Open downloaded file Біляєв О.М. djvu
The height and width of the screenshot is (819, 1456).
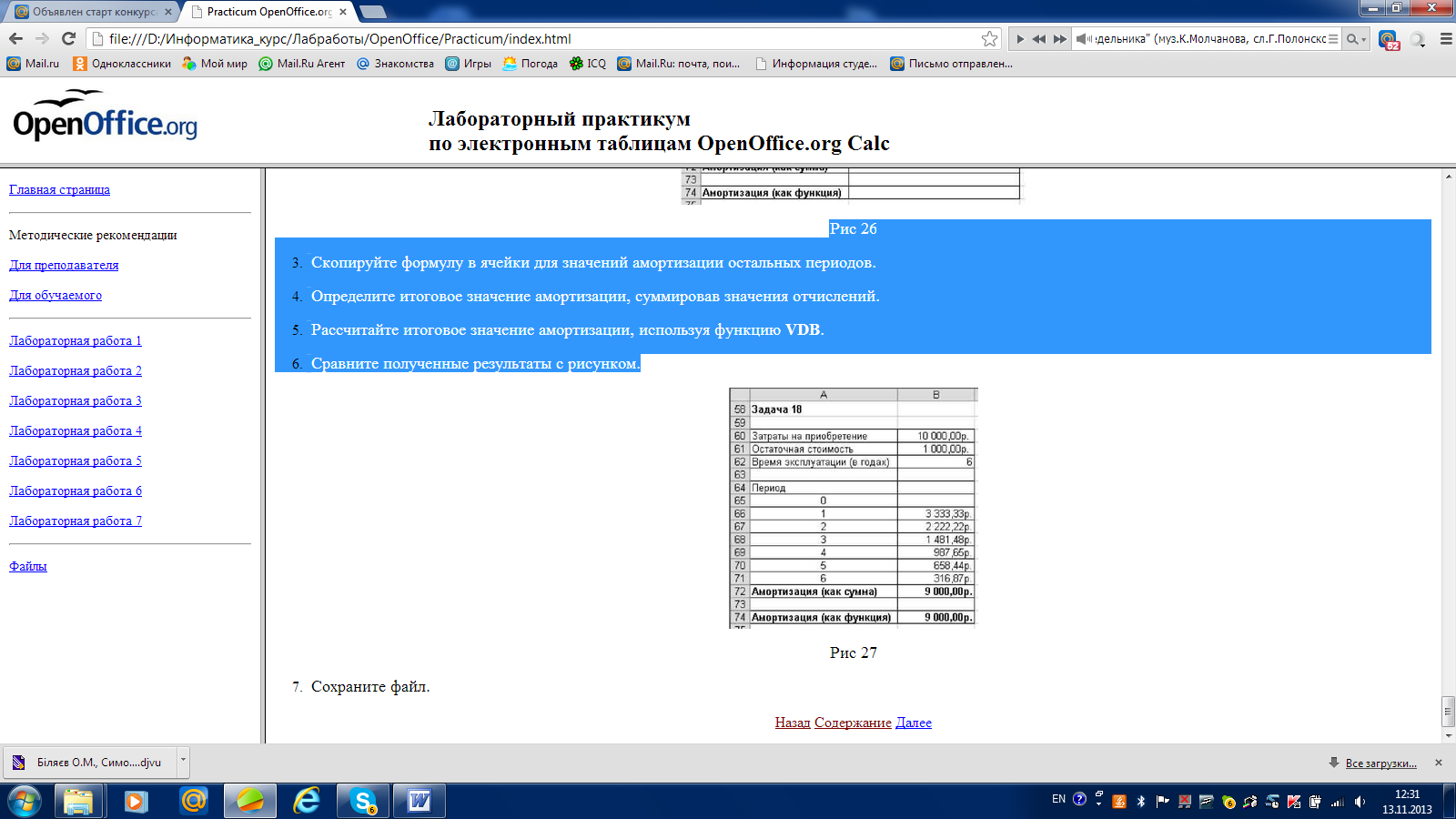tap(91, 763)
